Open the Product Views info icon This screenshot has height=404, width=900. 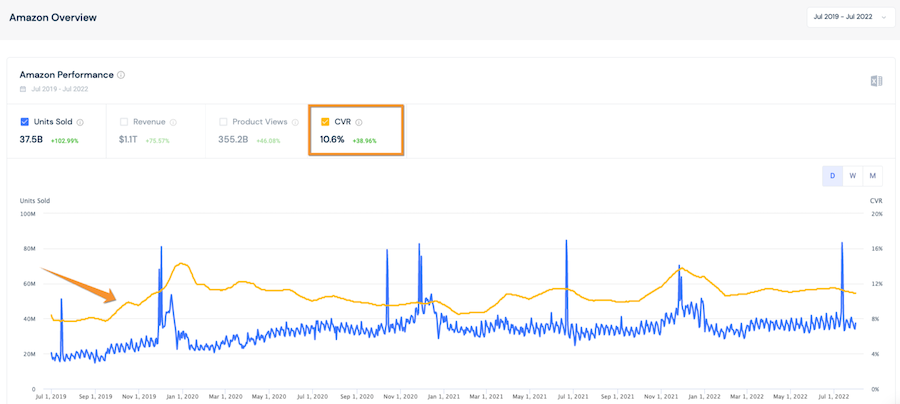295,122
